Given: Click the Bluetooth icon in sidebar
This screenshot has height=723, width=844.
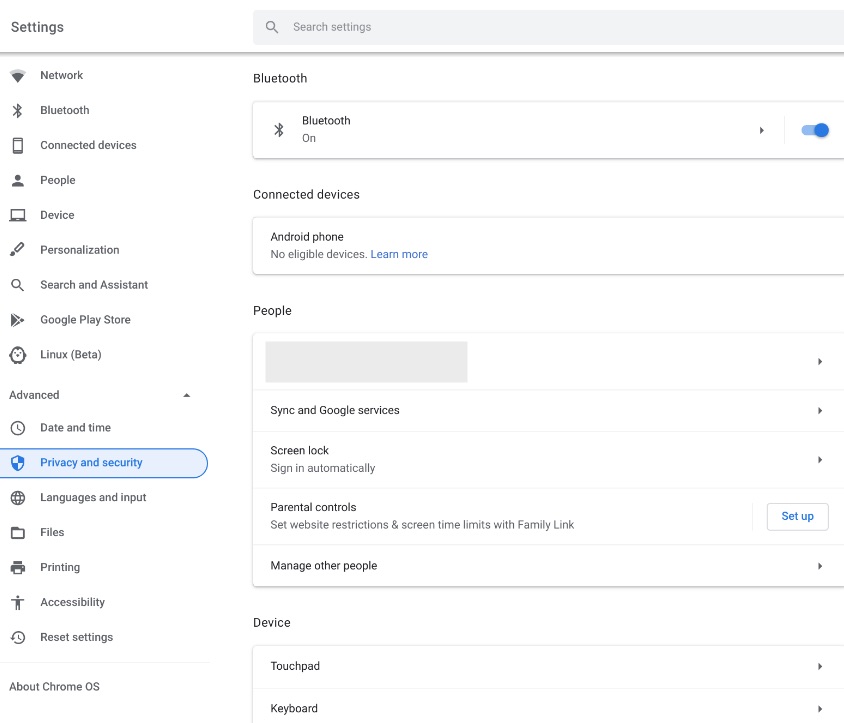Looking at the screenshot, I should tap(17, 111).
